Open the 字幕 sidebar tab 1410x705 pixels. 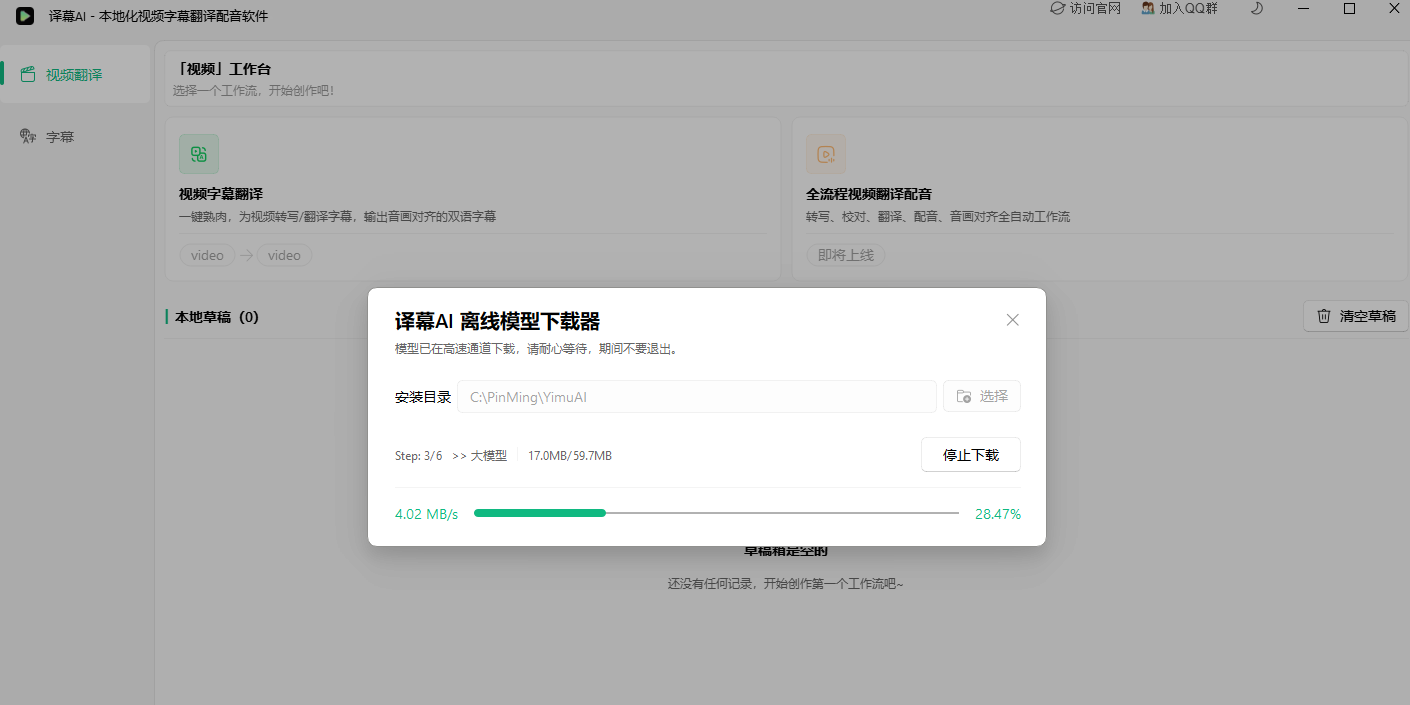click(x=75, y=137)
